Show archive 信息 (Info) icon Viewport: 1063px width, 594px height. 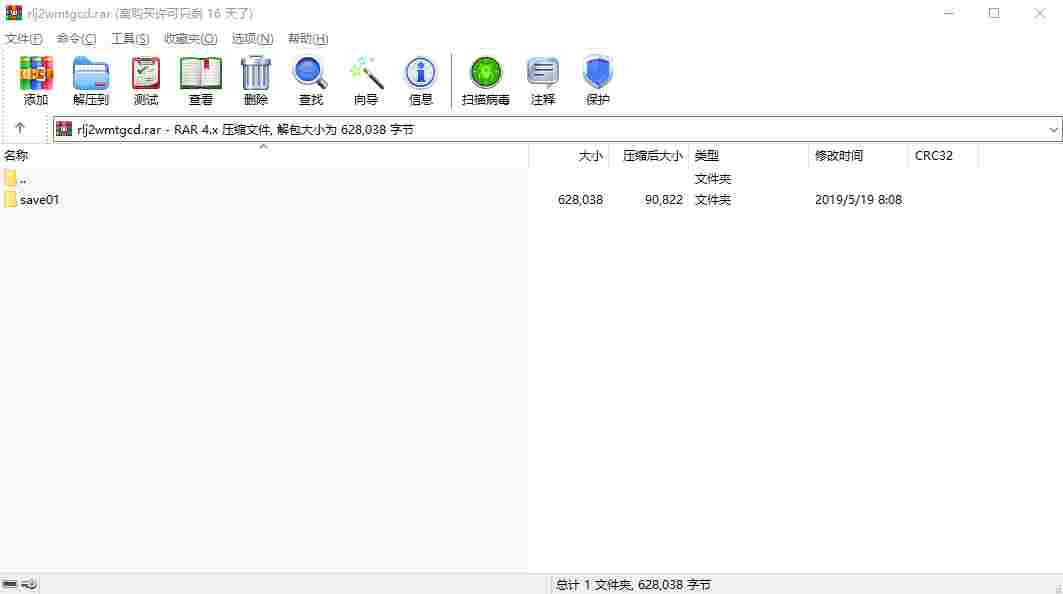420,73
